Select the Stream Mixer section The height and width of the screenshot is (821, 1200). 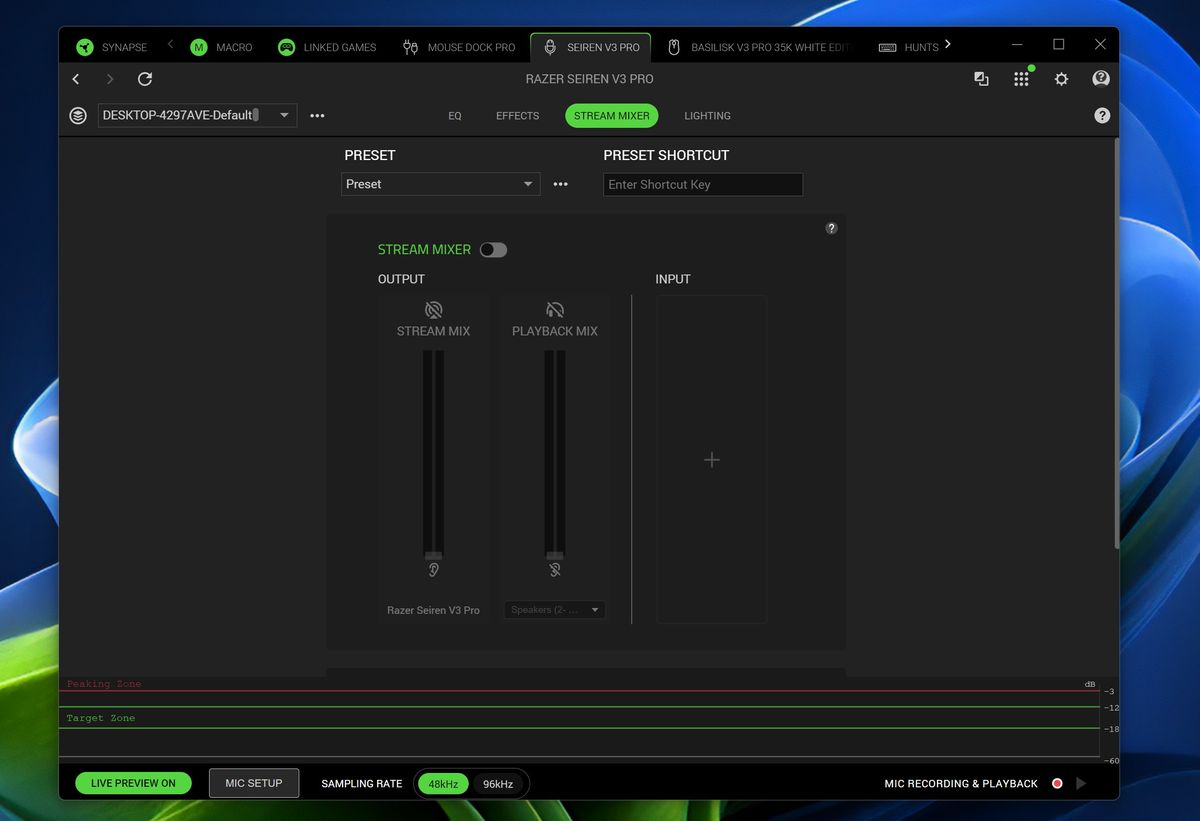611,116
